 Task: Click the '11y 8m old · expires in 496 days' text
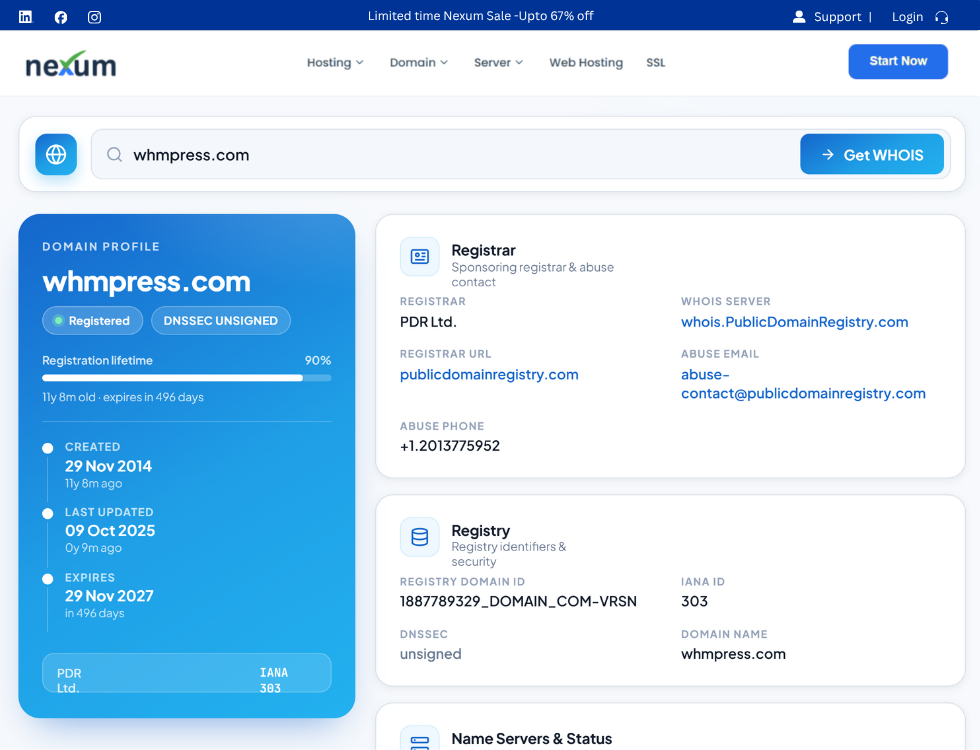coord(123,398)
